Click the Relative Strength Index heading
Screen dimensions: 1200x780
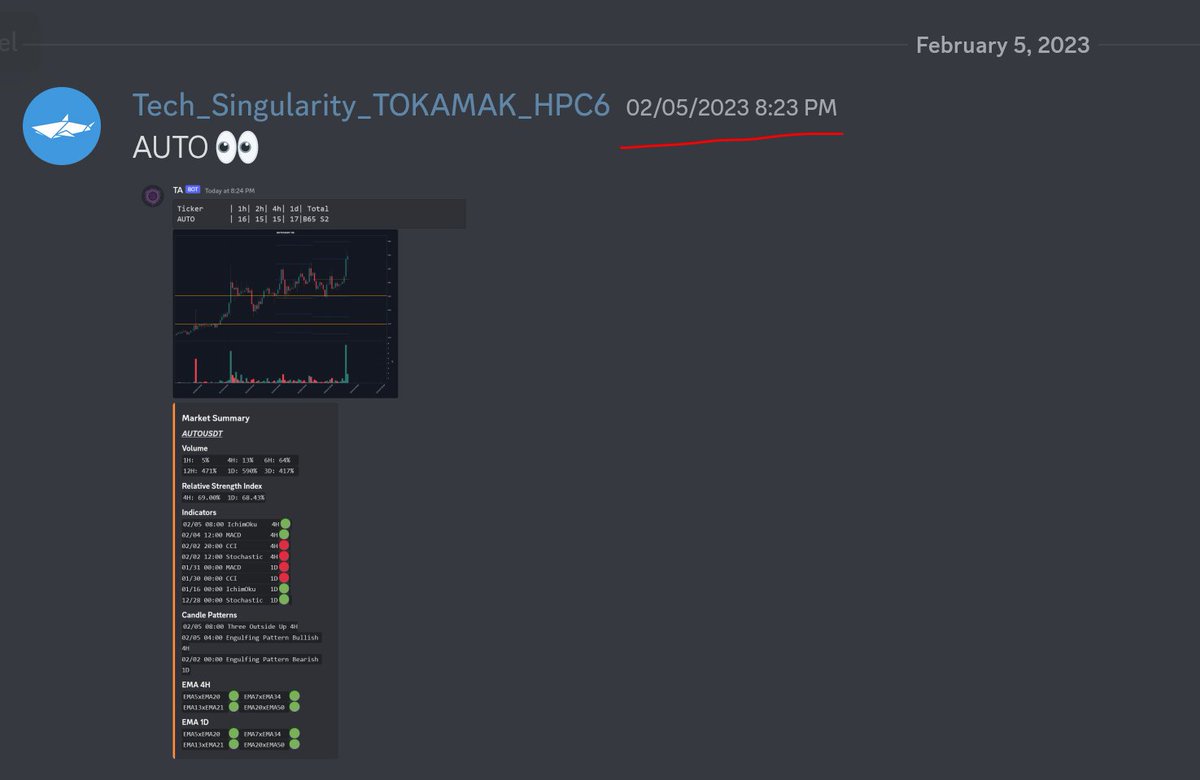tap(222, 486)
